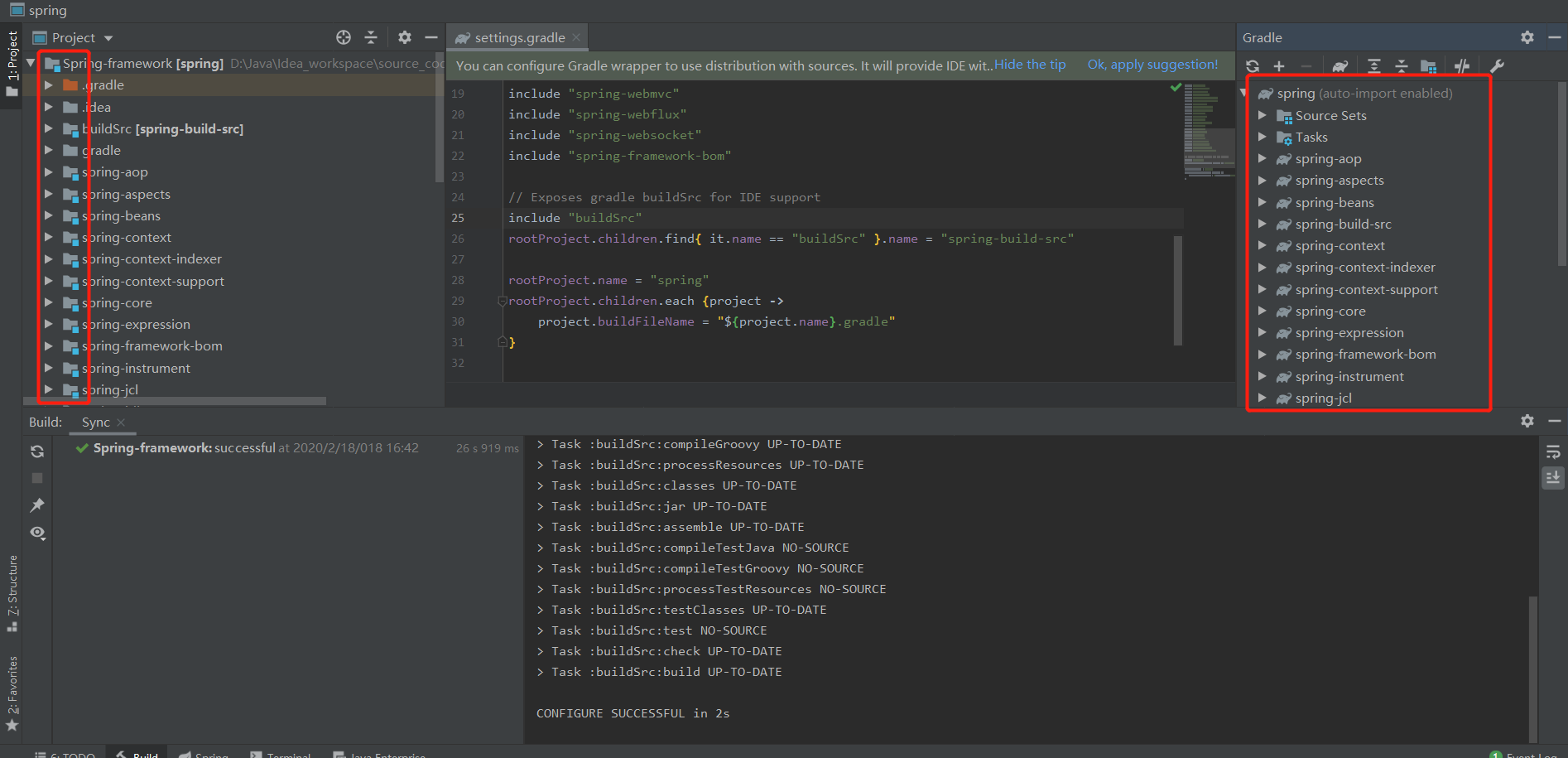This screenshot has height=758, width=1568.
Task: Expand Source Sets in Gradle panel
Action: click(x=1263, y=116)
